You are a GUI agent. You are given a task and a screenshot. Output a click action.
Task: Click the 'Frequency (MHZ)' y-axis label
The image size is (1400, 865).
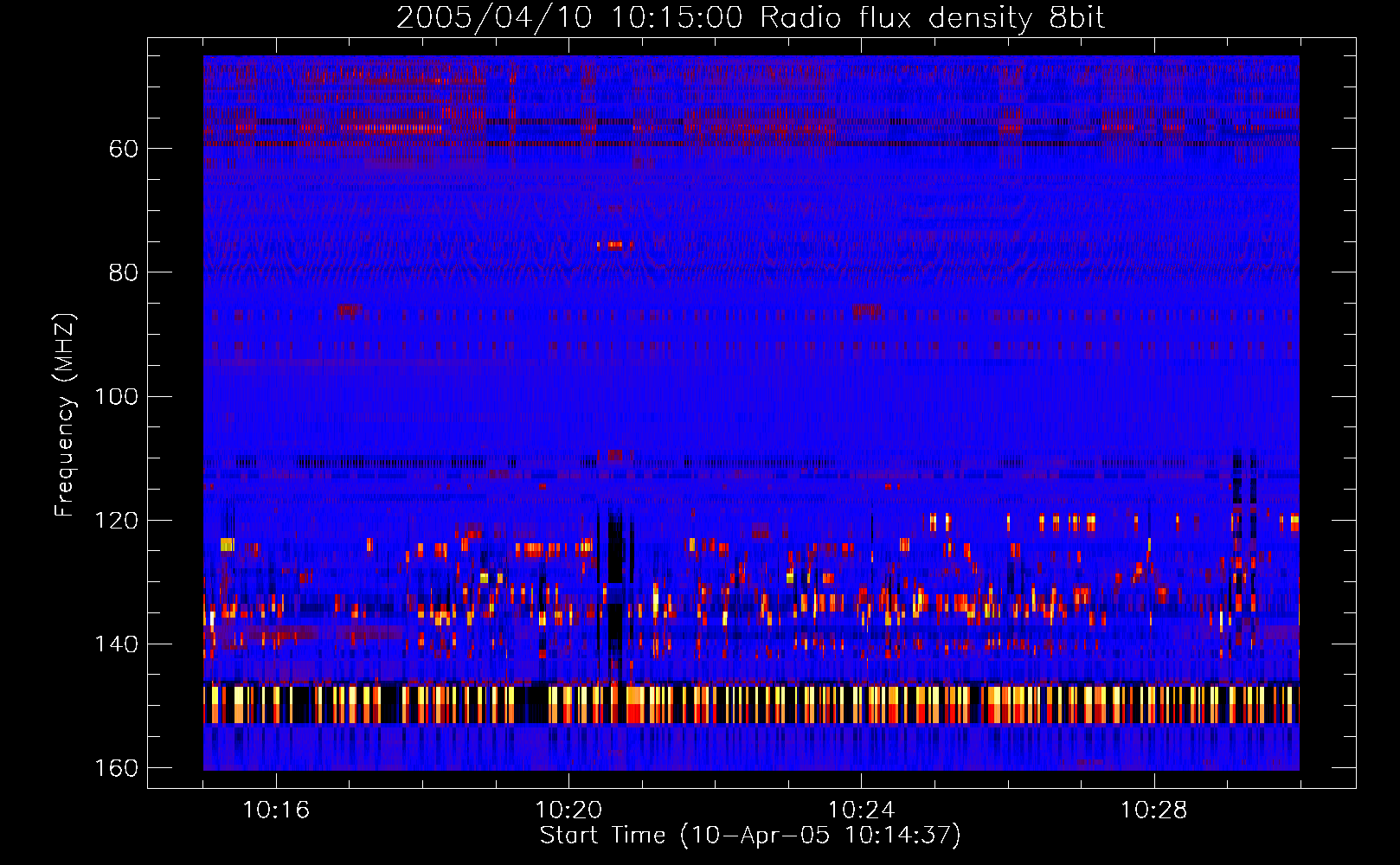click(65, 414)
